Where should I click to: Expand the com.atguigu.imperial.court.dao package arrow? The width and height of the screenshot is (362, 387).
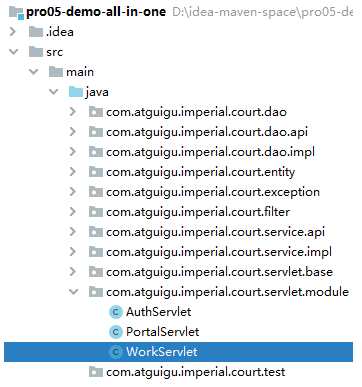pyautogui.click(x=73, y=112)
